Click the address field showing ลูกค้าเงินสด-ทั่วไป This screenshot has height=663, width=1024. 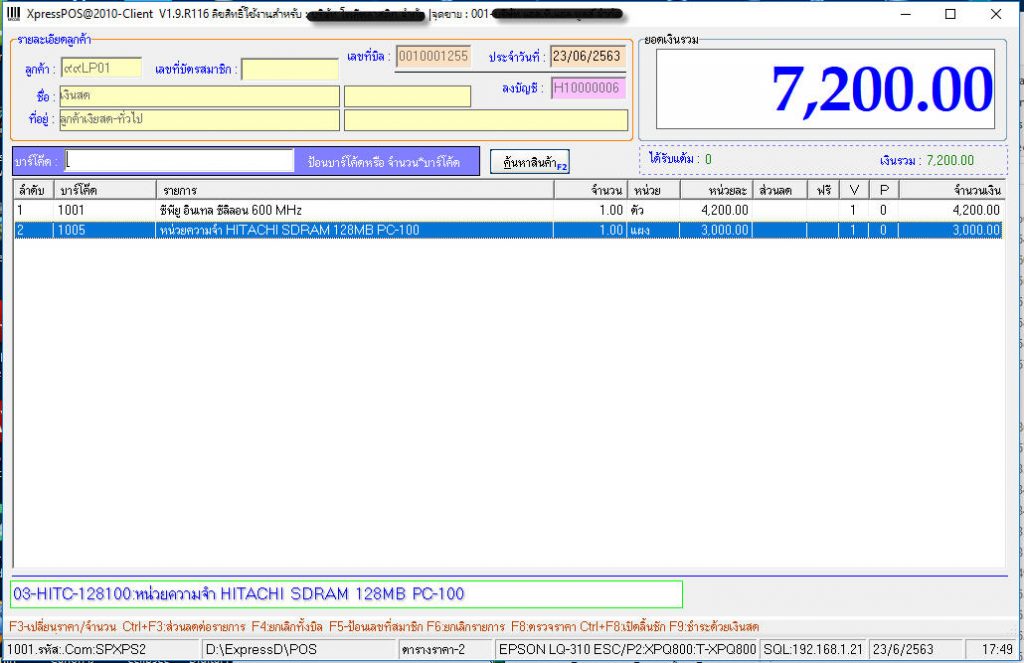point(200,120)
